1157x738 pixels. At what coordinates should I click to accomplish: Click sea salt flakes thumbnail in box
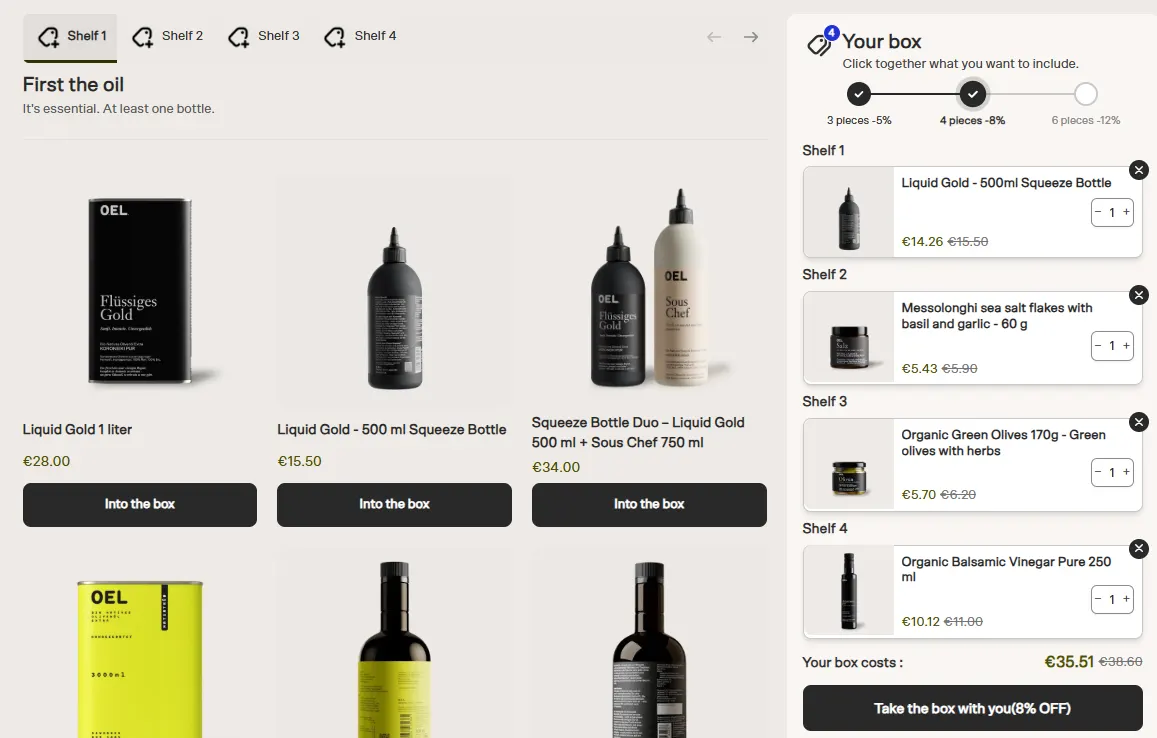coord(849,338)
